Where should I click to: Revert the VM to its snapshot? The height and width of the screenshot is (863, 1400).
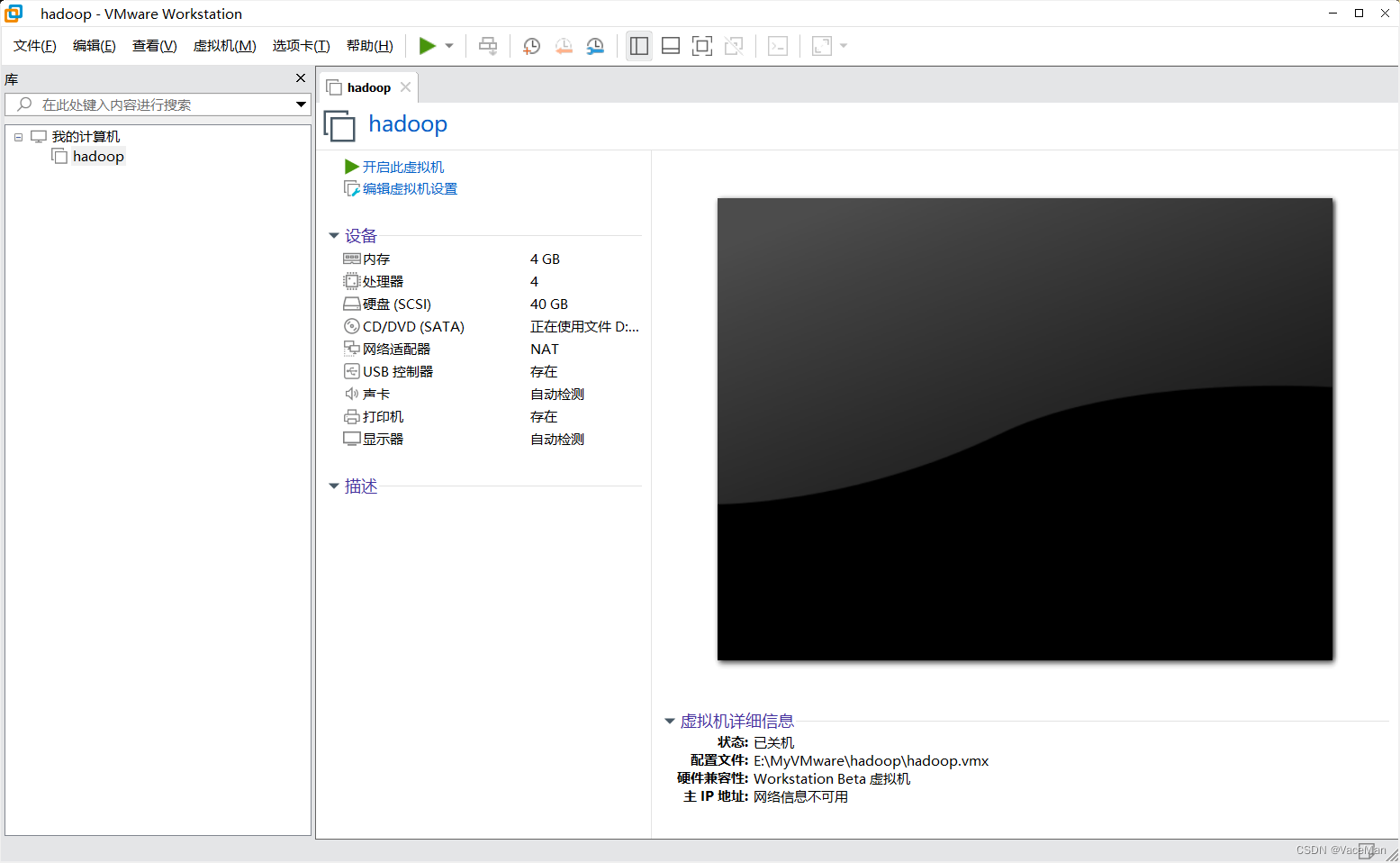pos(565,45)
